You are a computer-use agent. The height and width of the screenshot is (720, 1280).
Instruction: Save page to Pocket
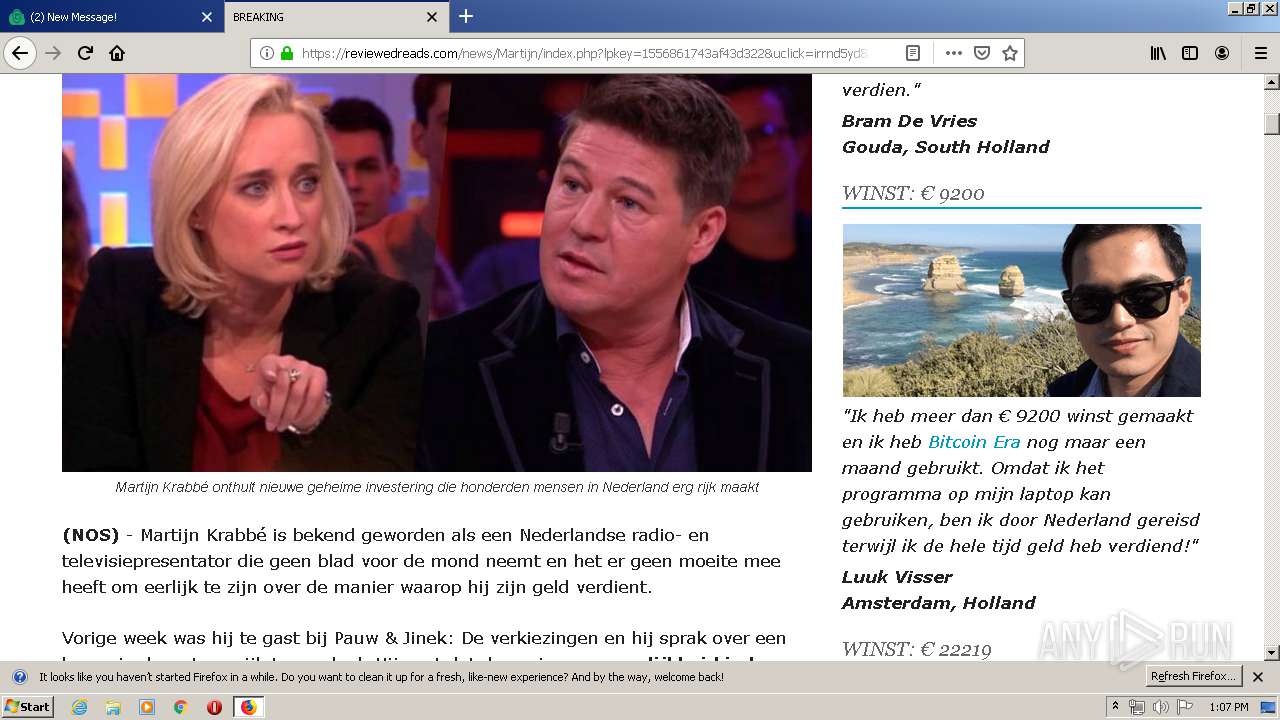pyautogui.click(x=982, y=53)
